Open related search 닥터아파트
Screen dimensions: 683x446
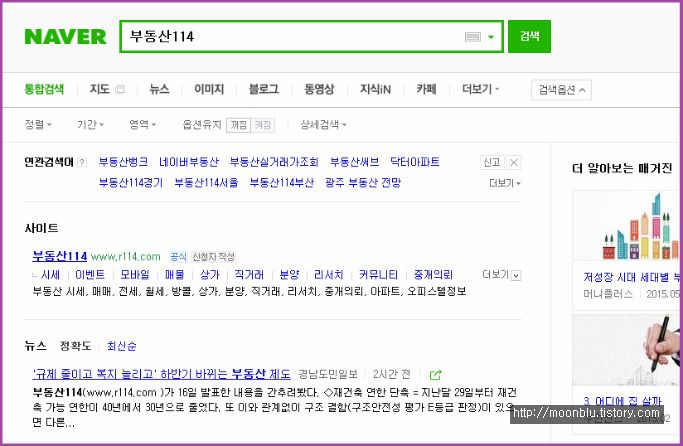(415, 162)
